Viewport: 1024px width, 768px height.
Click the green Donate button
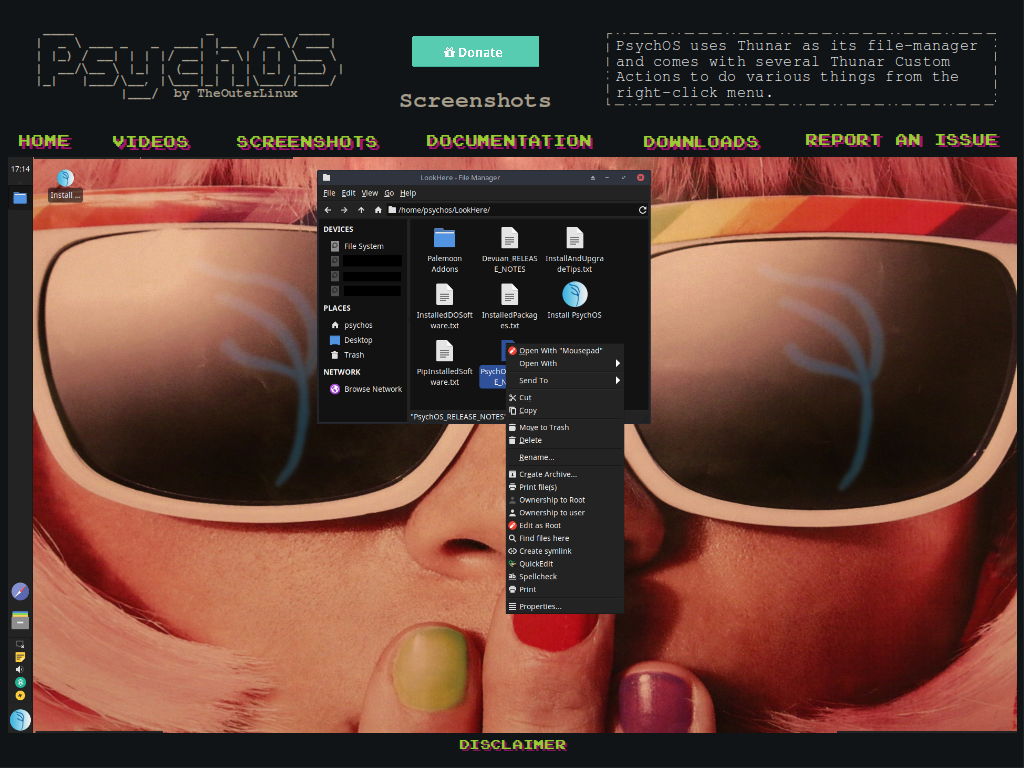pos(475,52)
